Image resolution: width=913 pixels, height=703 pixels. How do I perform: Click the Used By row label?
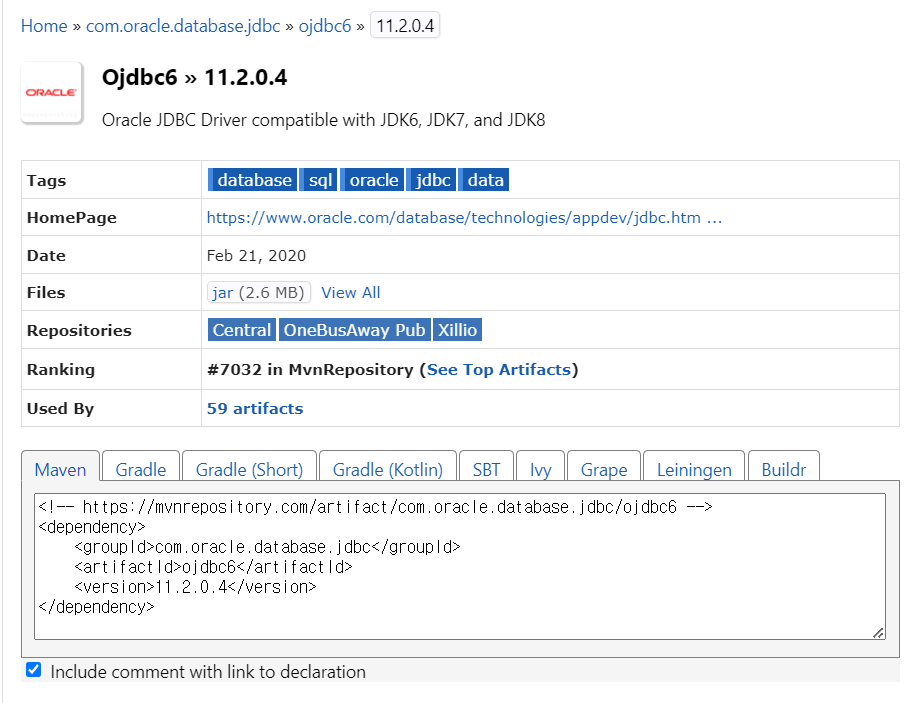coord(60,409)
